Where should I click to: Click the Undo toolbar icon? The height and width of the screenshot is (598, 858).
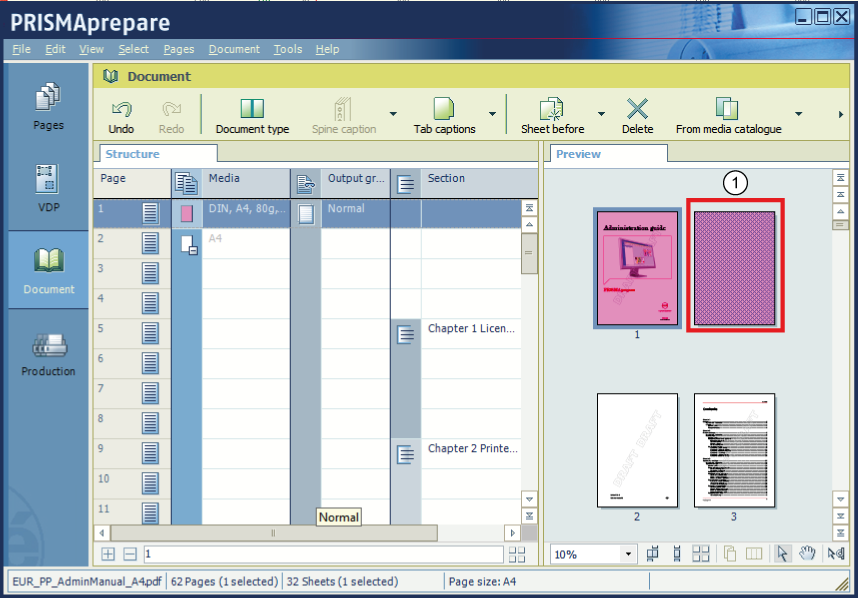point(121,110)
